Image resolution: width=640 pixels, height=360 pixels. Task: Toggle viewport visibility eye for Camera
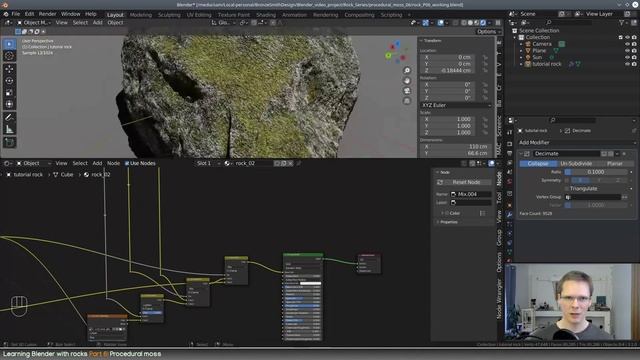627,44
